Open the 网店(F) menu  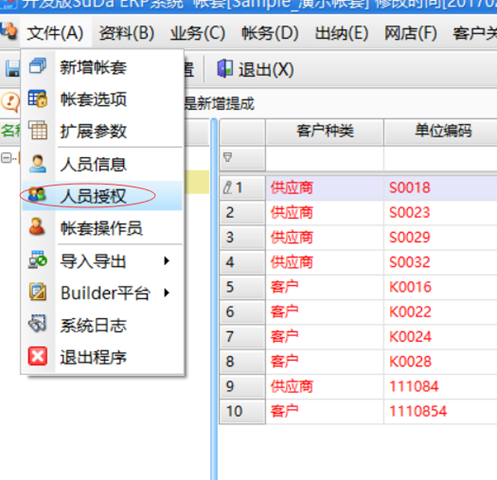(411, 33)
